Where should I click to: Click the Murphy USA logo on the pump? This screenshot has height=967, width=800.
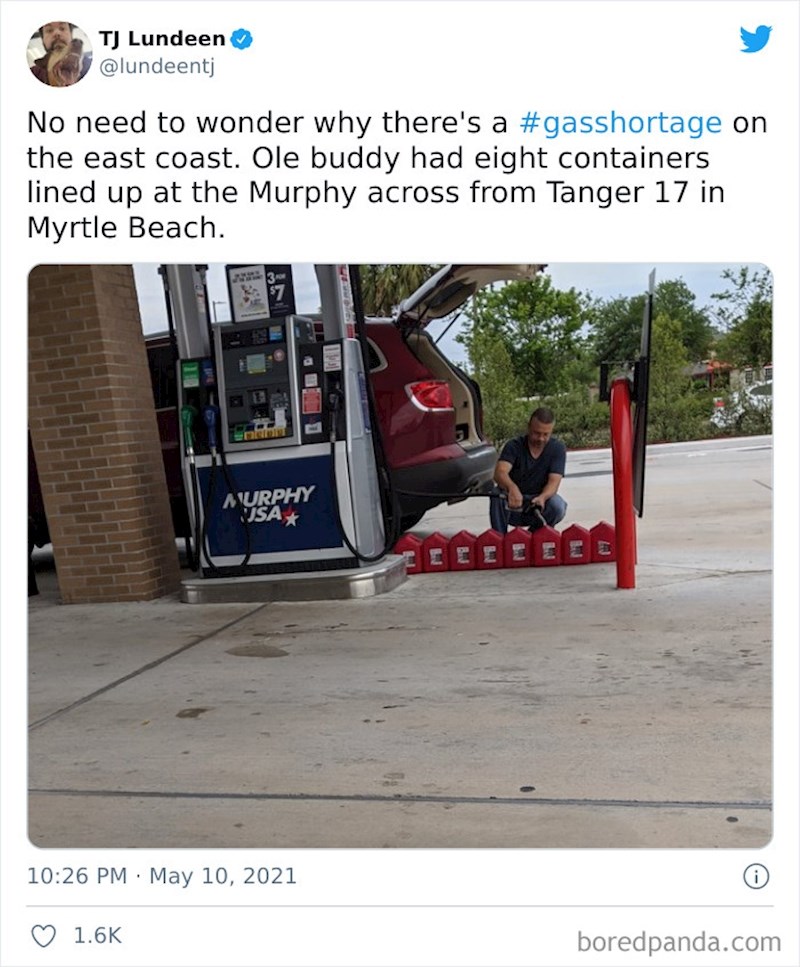pyautogui.click(x=268, y=504)
